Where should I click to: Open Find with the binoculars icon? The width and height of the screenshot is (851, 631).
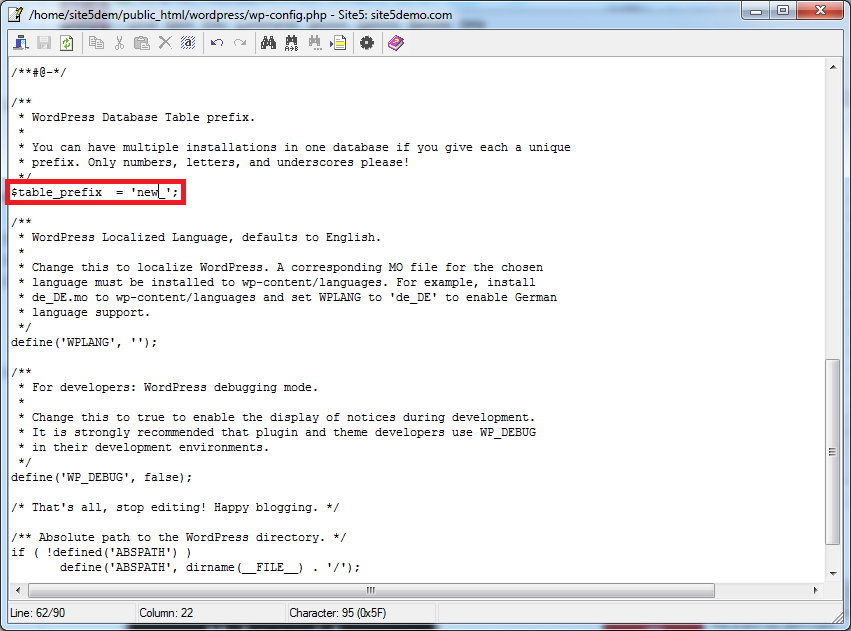[x=268, y=43]
